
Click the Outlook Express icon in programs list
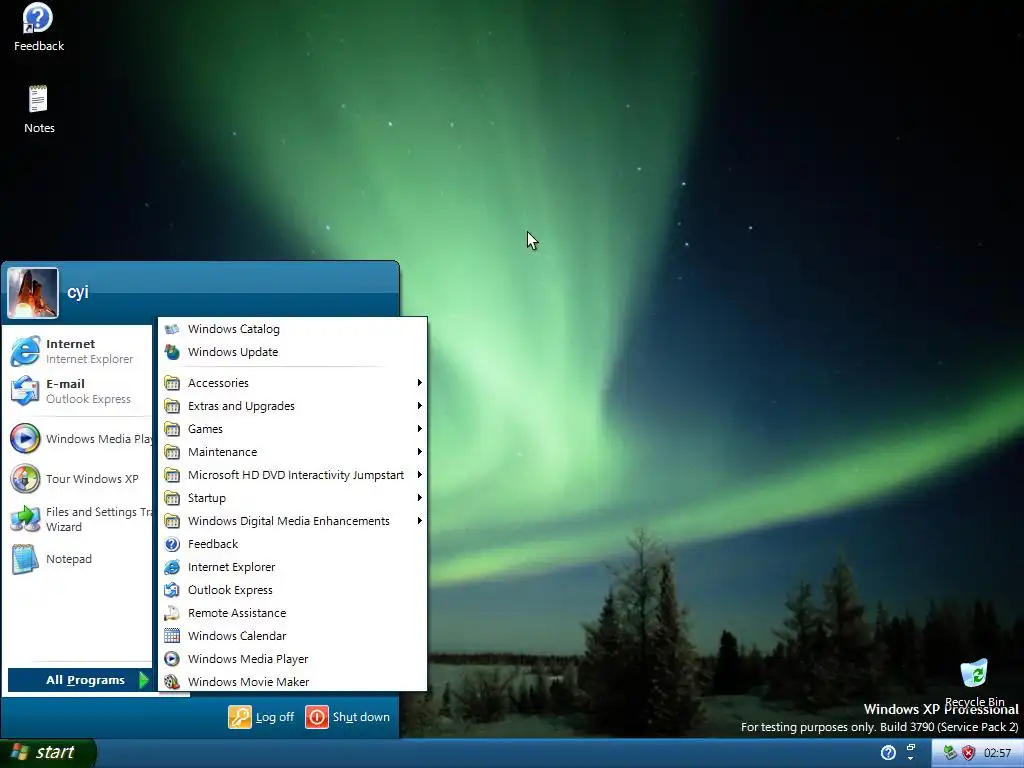(172, 590)
